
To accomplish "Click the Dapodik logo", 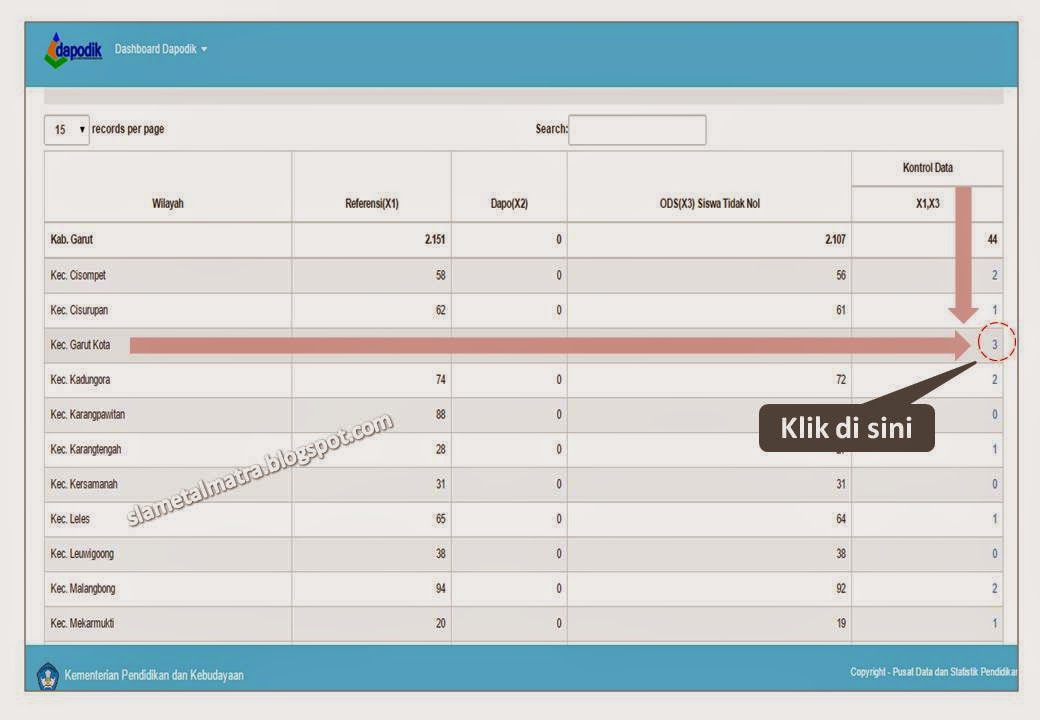I will click(x=72, y=51).
